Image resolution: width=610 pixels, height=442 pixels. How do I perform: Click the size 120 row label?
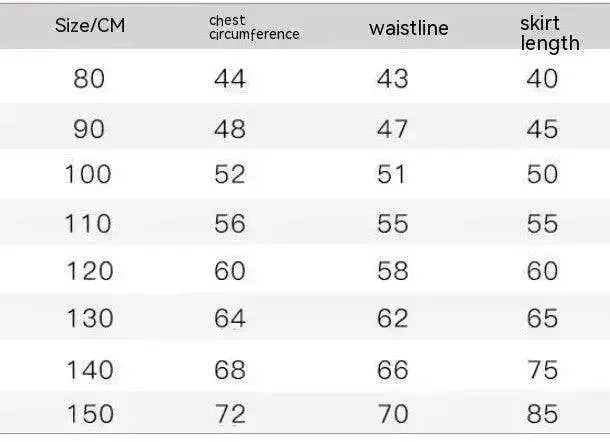click(x=89, y=271)
